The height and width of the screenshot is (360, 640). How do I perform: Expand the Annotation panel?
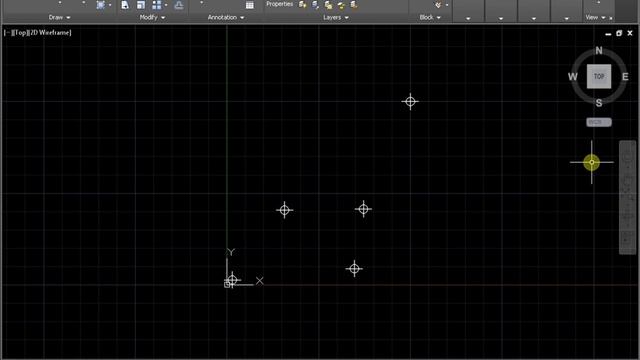coord(226,17)
